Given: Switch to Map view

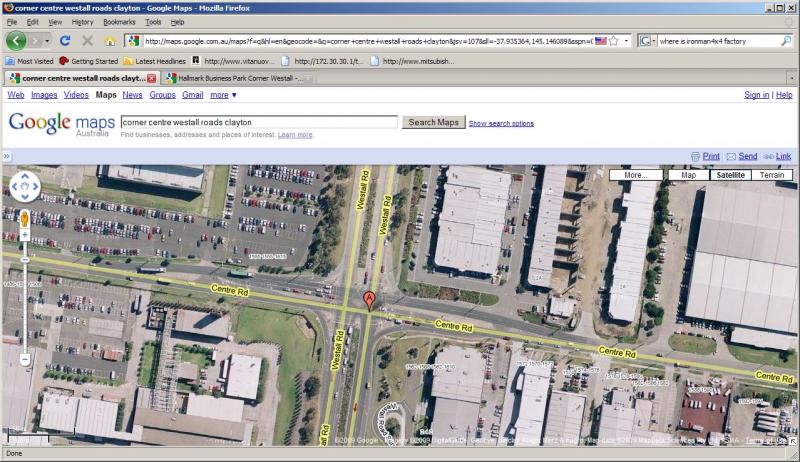Looking at the screenshot, I should (688, 175).
